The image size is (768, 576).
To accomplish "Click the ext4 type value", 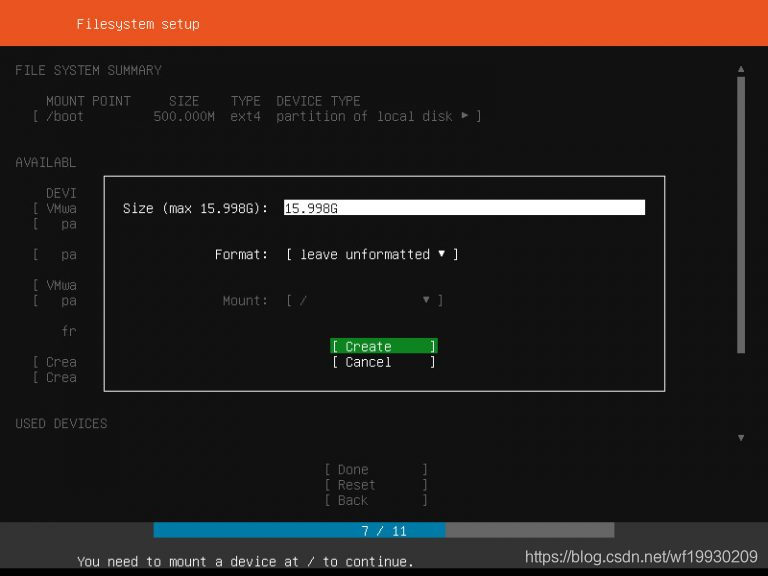I will 245,116.
